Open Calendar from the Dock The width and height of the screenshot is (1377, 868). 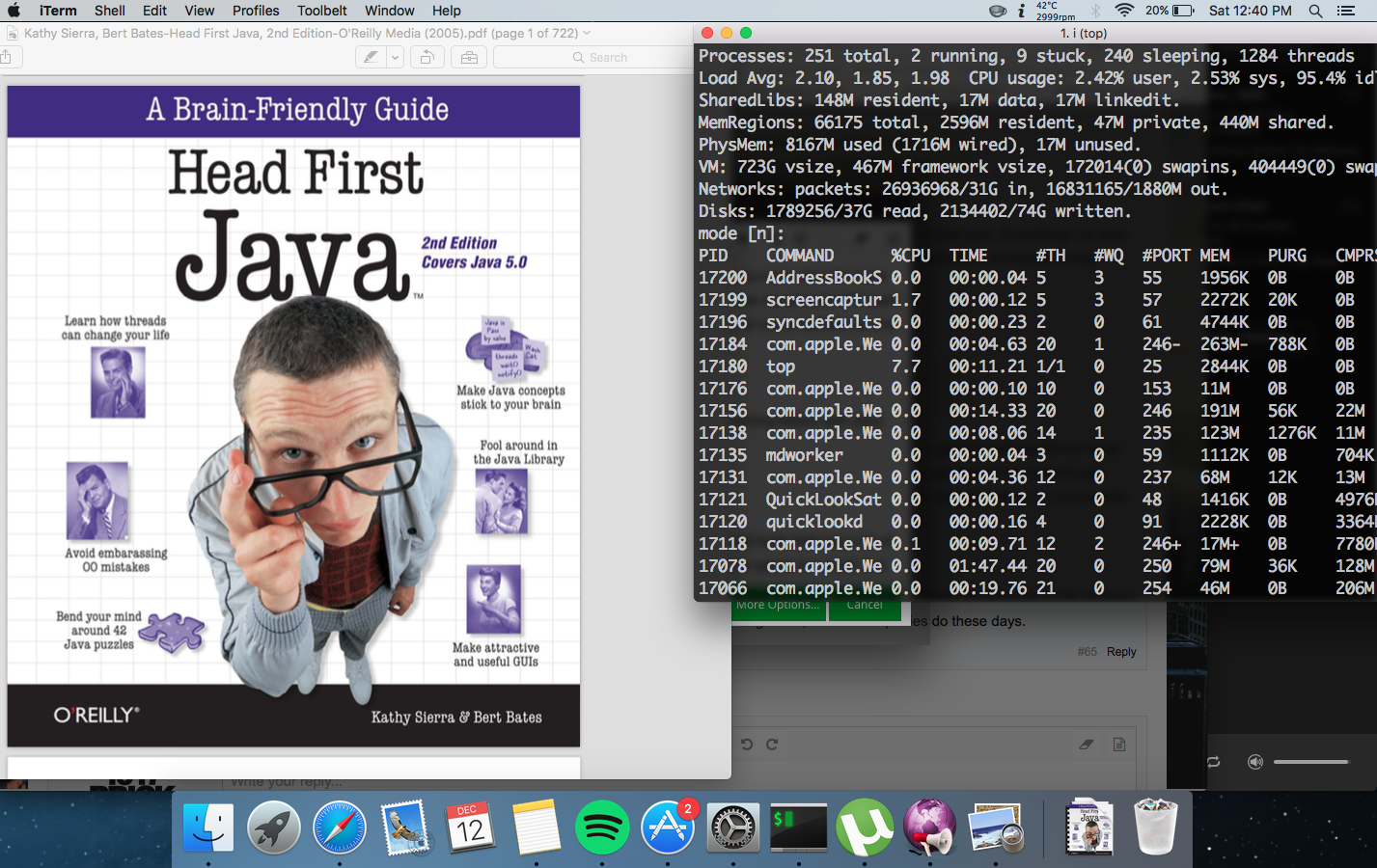(x=471, y=827)
